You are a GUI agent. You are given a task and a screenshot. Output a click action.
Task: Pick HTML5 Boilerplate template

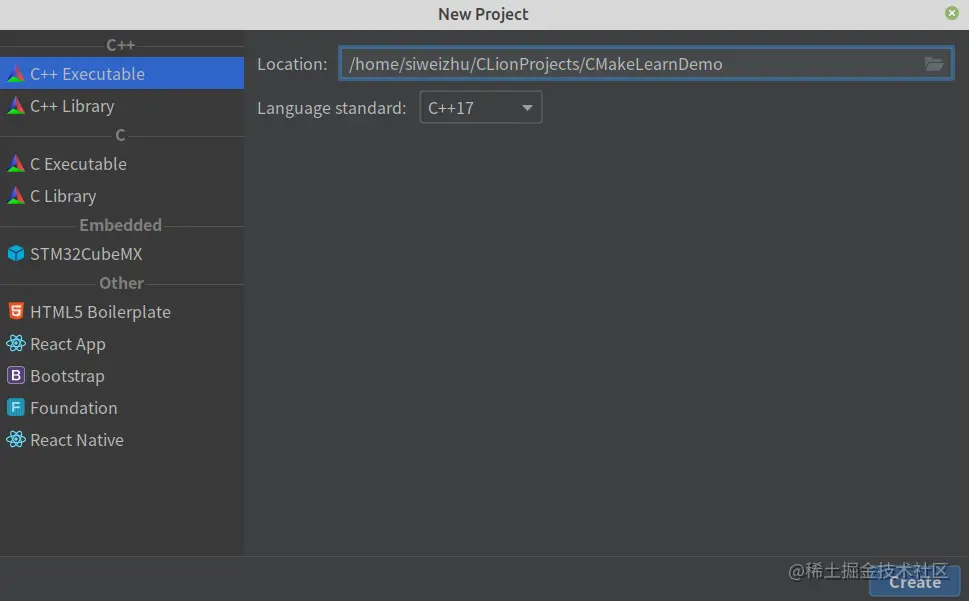point(122,312)
